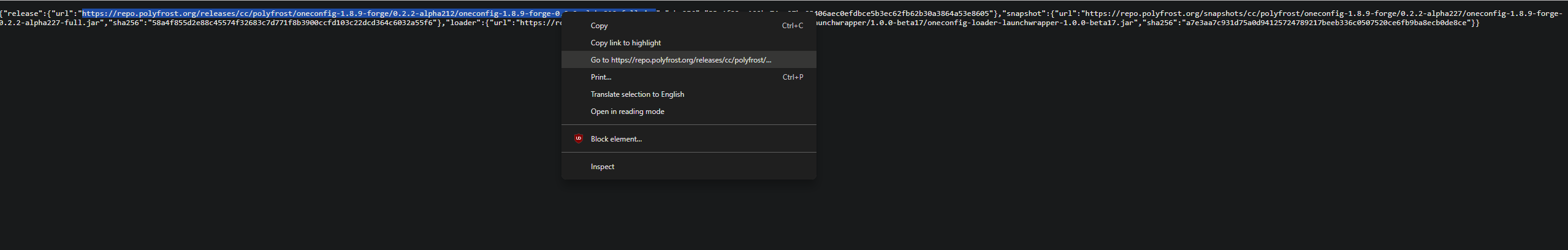This screenshot has width=1568, height=250.
Task: Open Inspect from the context menu
Action: pos(602,167)
